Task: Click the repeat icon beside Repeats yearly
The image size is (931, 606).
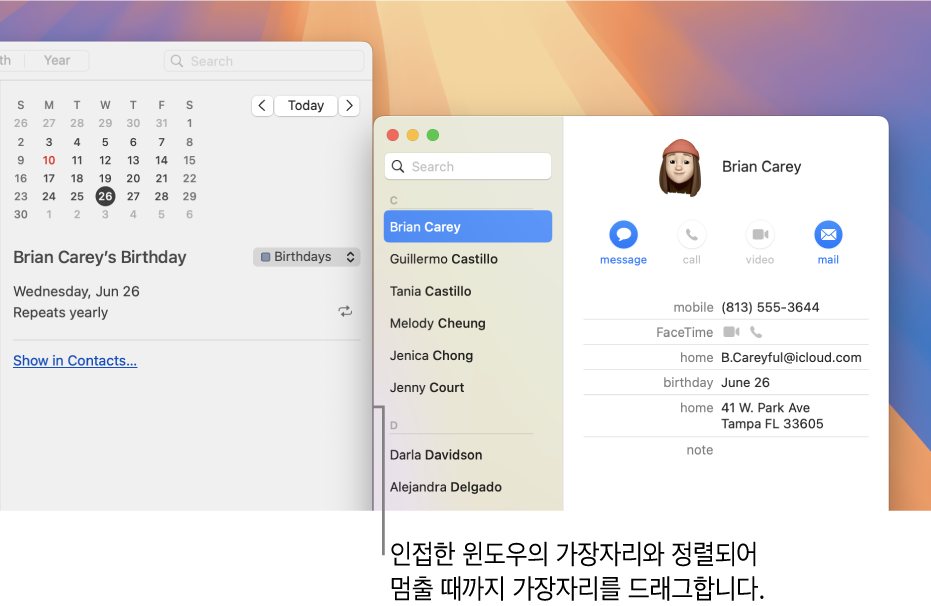Action: point(345,311)
